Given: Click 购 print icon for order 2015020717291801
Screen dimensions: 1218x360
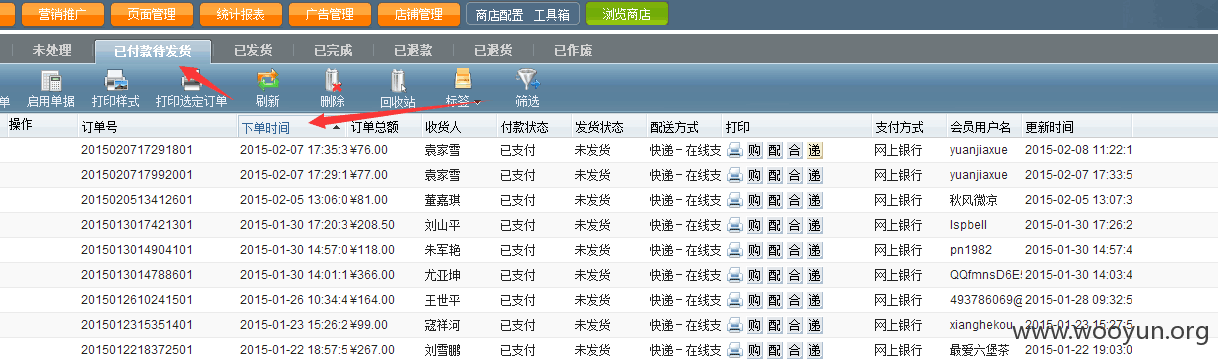Looking at the screenshot, I should pos(754,150).
